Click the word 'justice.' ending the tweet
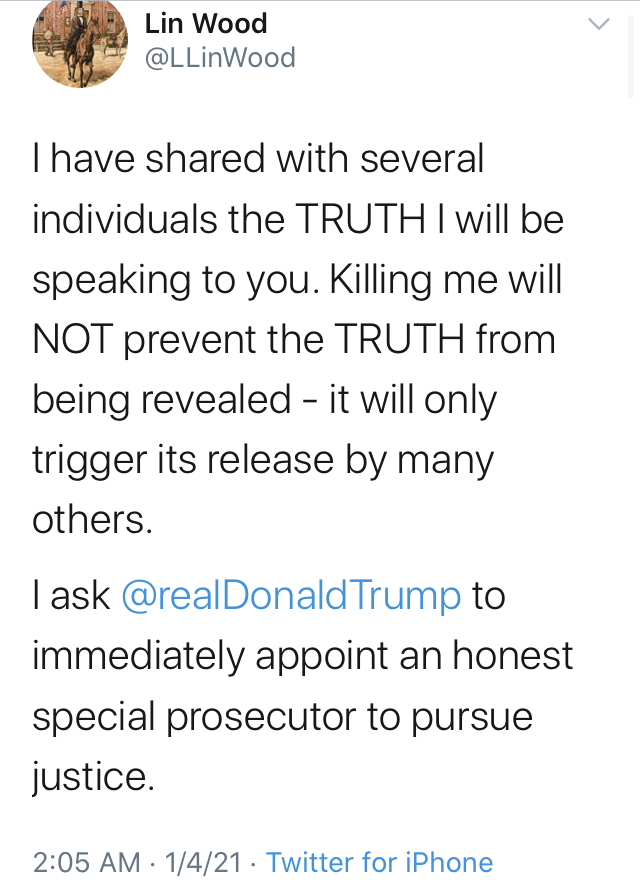 93,777
